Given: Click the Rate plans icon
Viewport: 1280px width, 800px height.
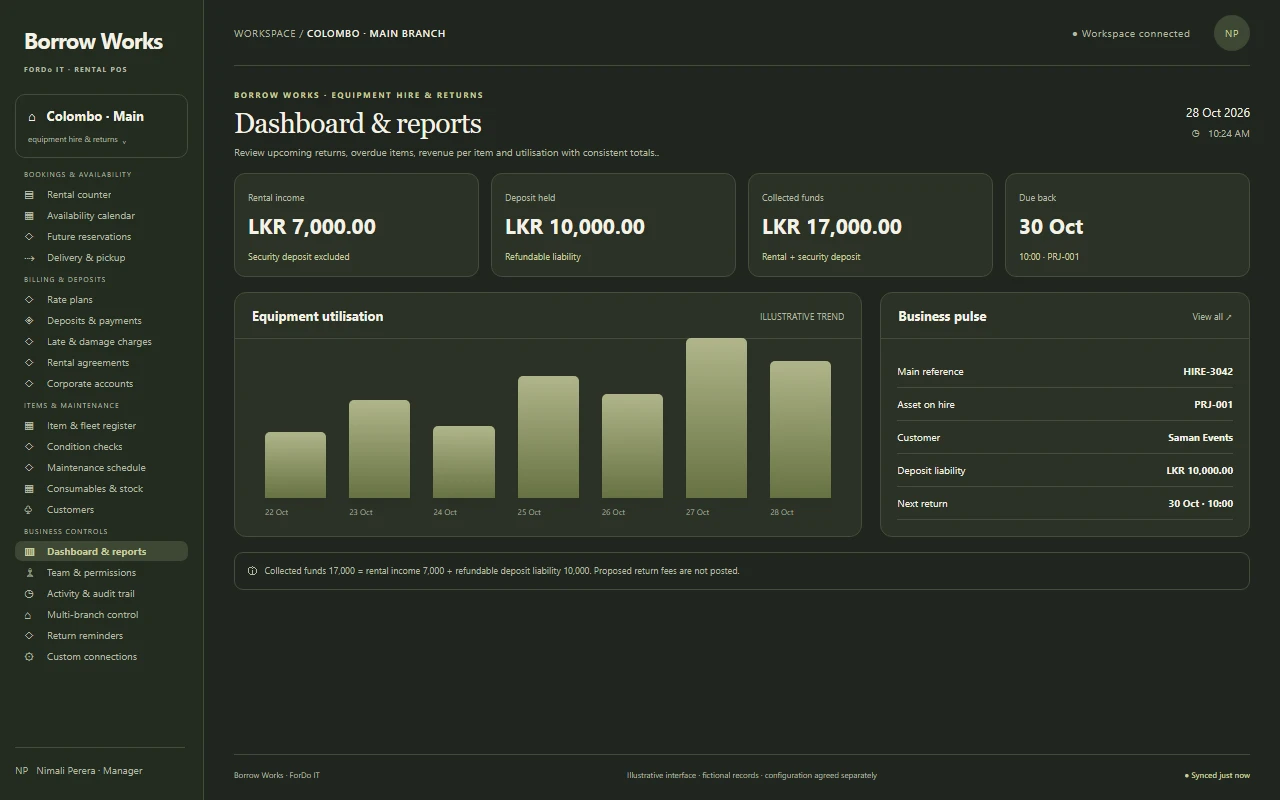Looking at the screenshot, I should (x=29, y=300).
